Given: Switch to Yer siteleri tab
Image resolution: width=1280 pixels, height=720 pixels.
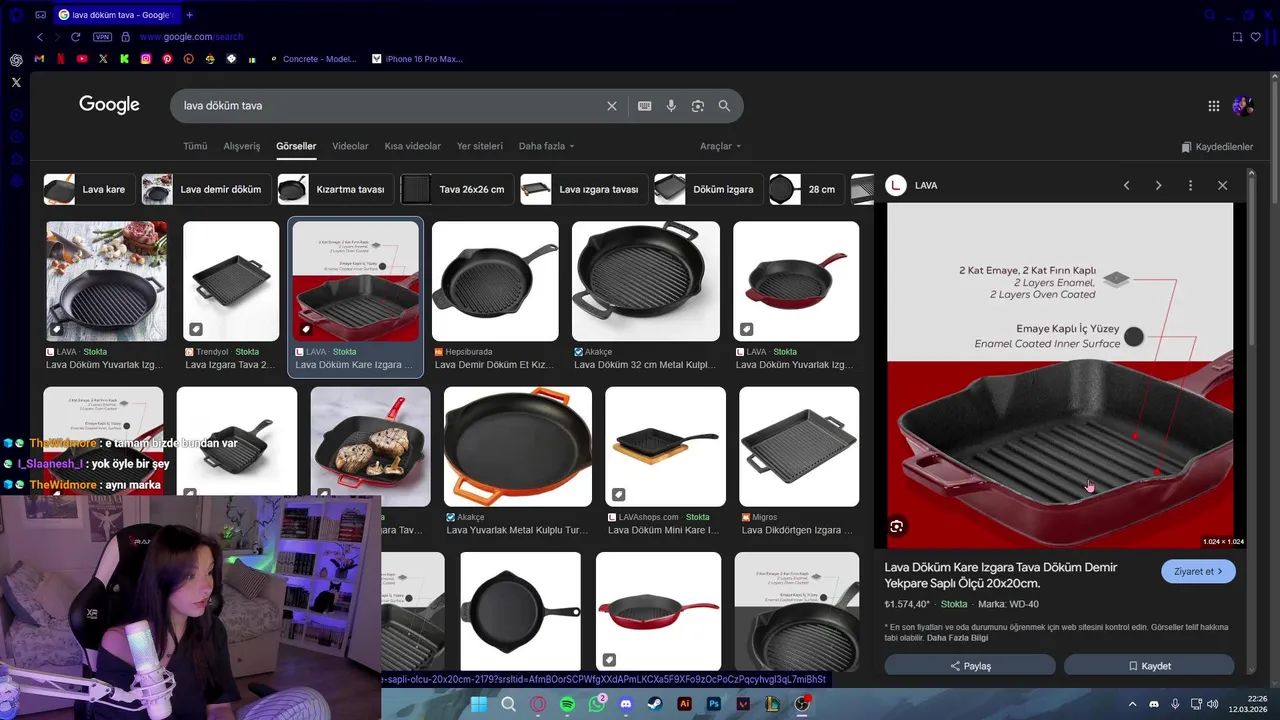Looking at the screenshot, I should click(480, 146).
